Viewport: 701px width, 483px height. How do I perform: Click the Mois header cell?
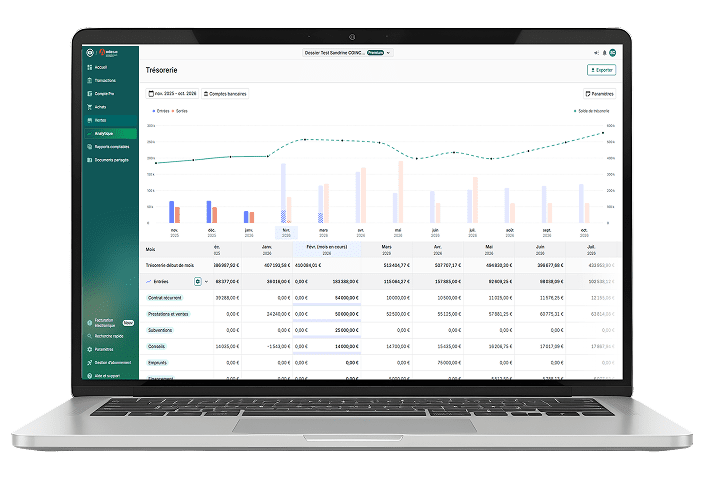177,250
